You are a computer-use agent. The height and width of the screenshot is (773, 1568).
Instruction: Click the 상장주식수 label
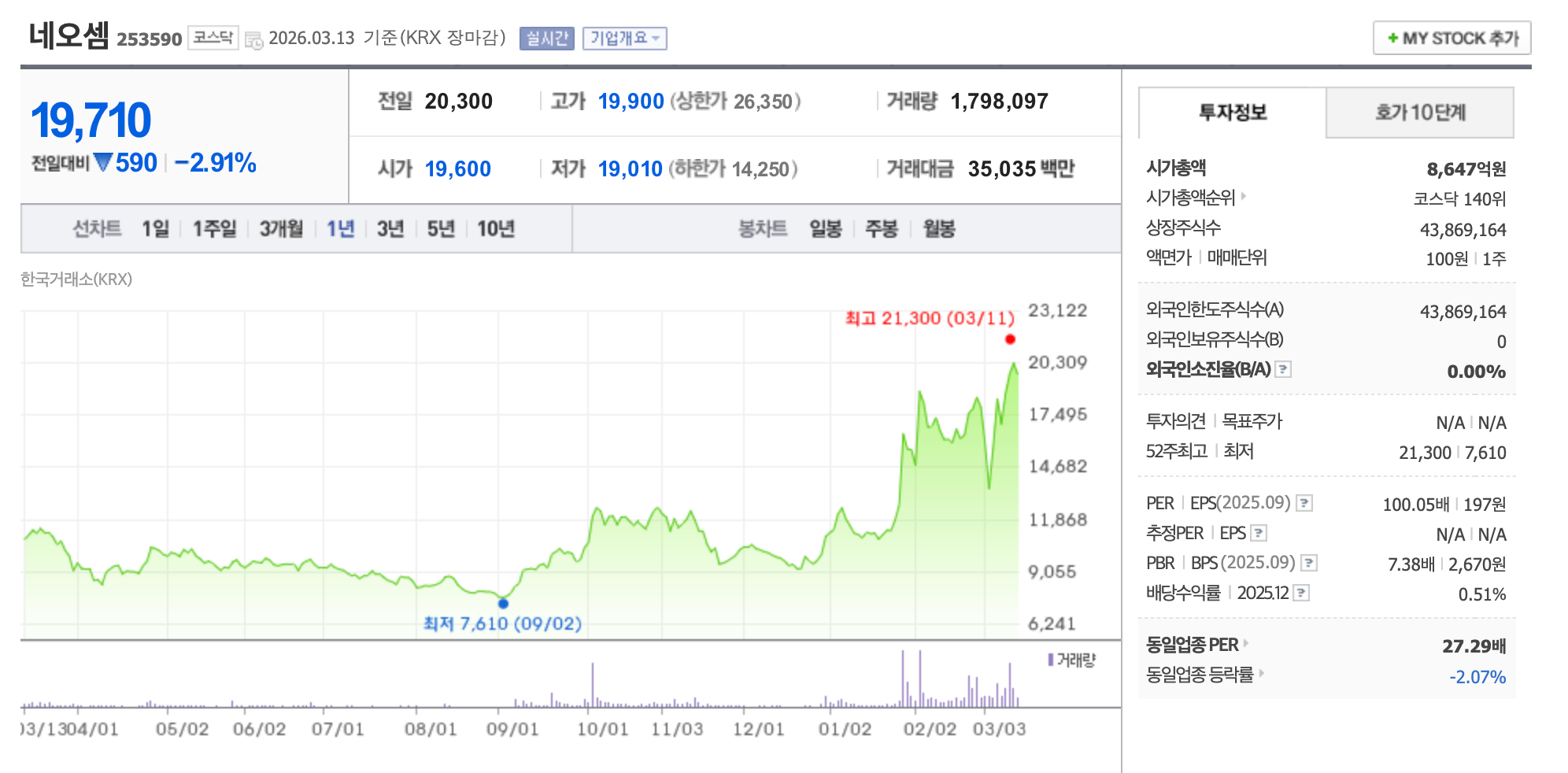click(x=1183, y=228)
